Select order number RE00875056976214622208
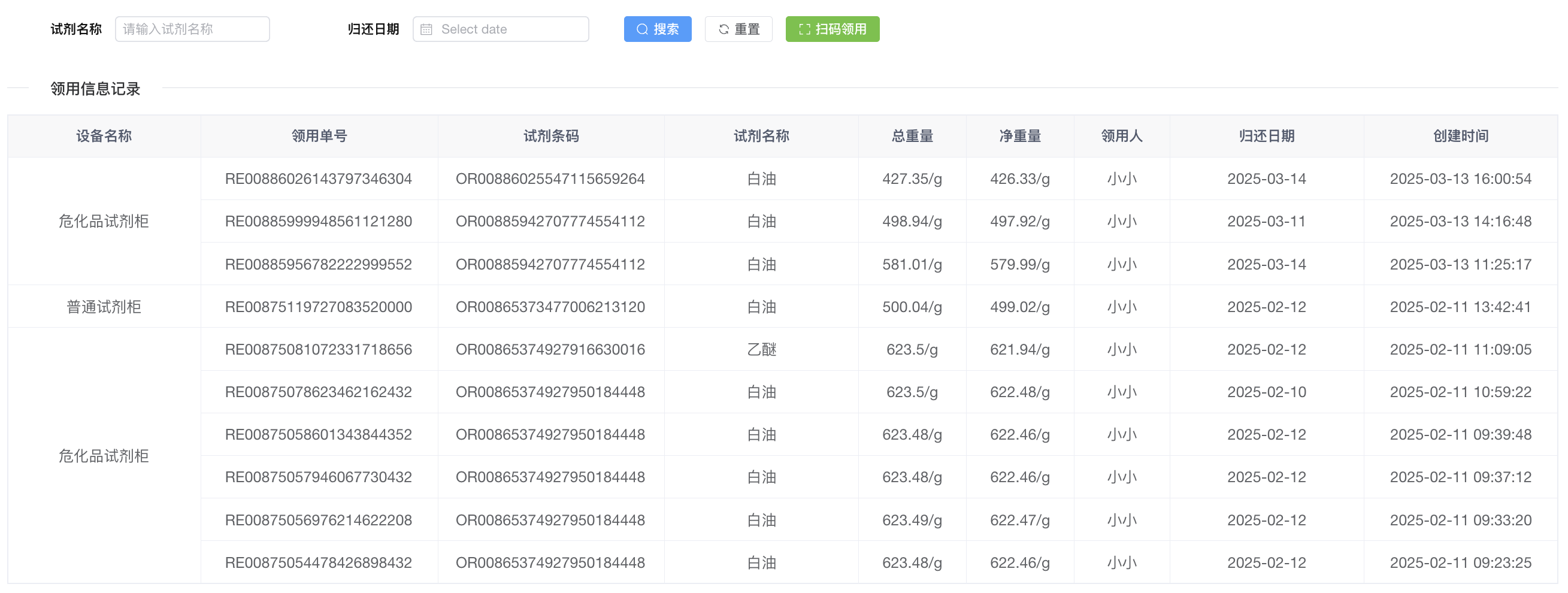The height and width of the screenshot is (593, 1568). 319,521
